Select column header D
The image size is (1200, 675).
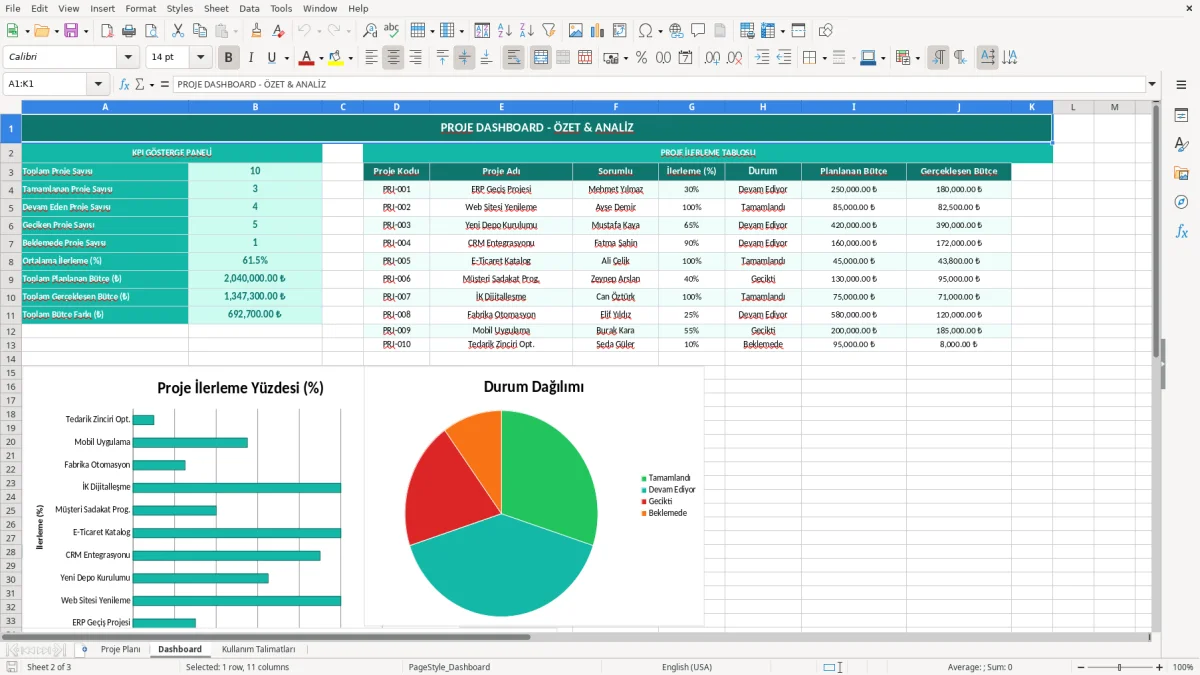pos(397,107)
